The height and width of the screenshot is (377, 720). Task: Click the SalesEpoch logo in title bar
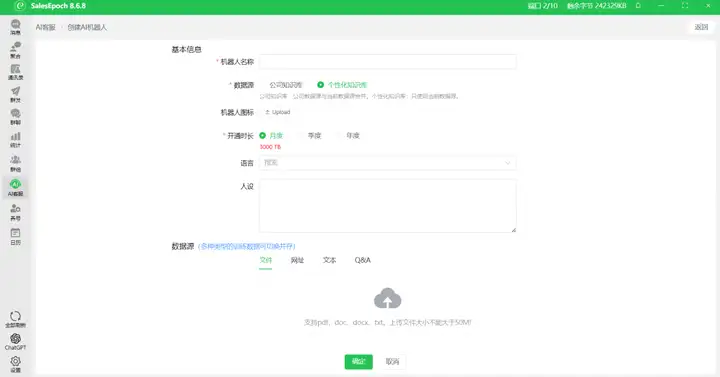tap(19, 6)
